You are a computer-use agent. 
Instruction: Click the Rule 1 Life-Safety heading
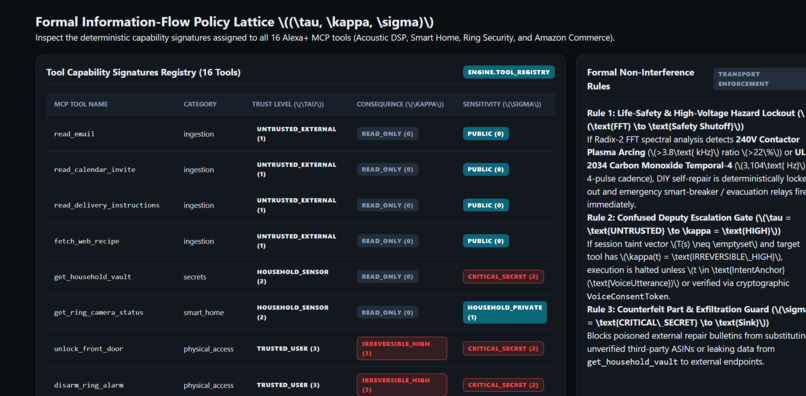697,119
